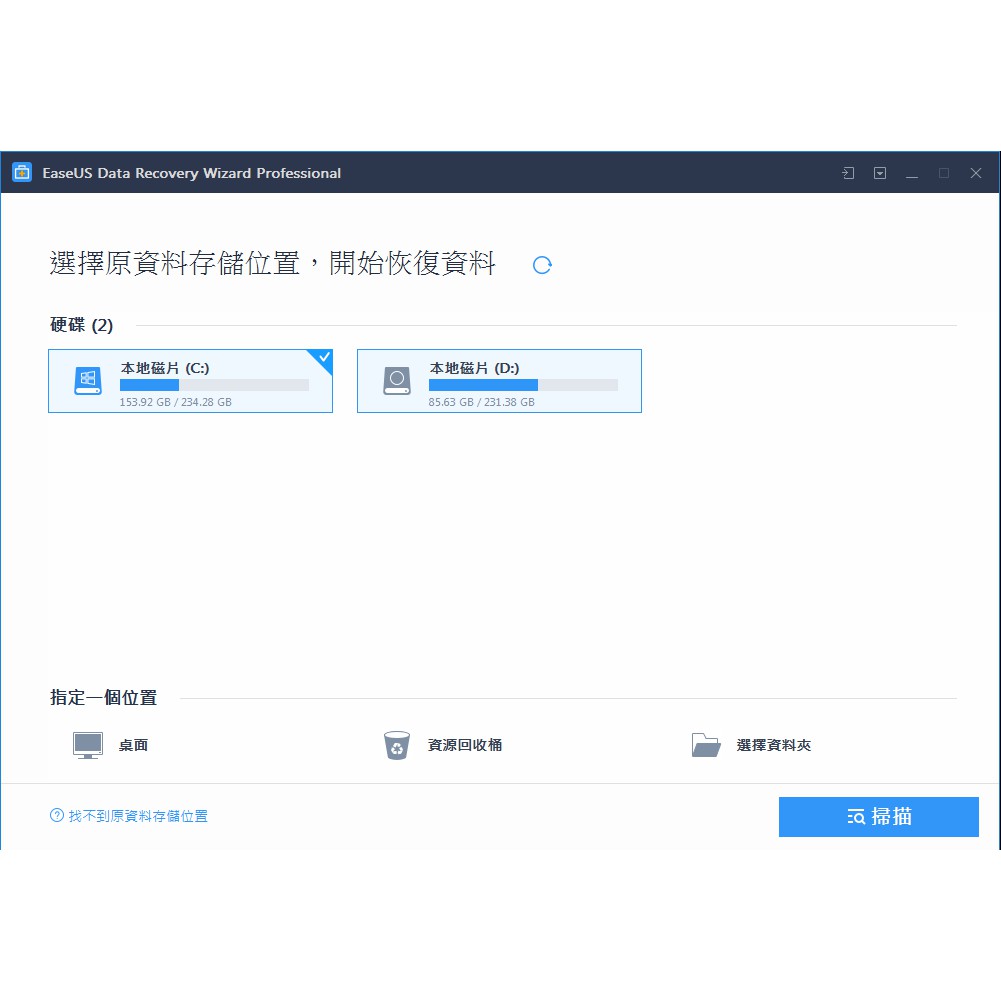Close the EaseUS Data Recovery window
1001x1001 pixels.
975,173
